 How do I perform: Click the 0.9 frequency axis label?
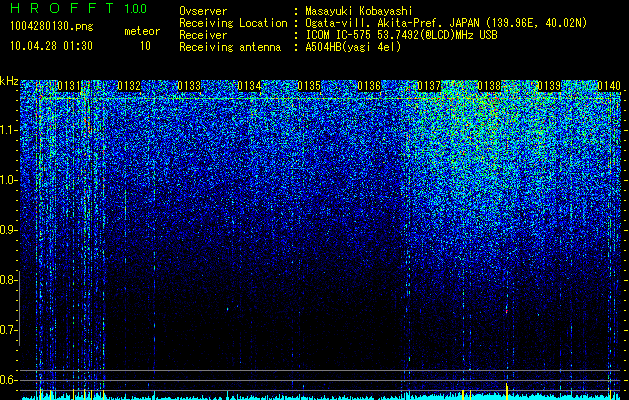tap(8, 230)
